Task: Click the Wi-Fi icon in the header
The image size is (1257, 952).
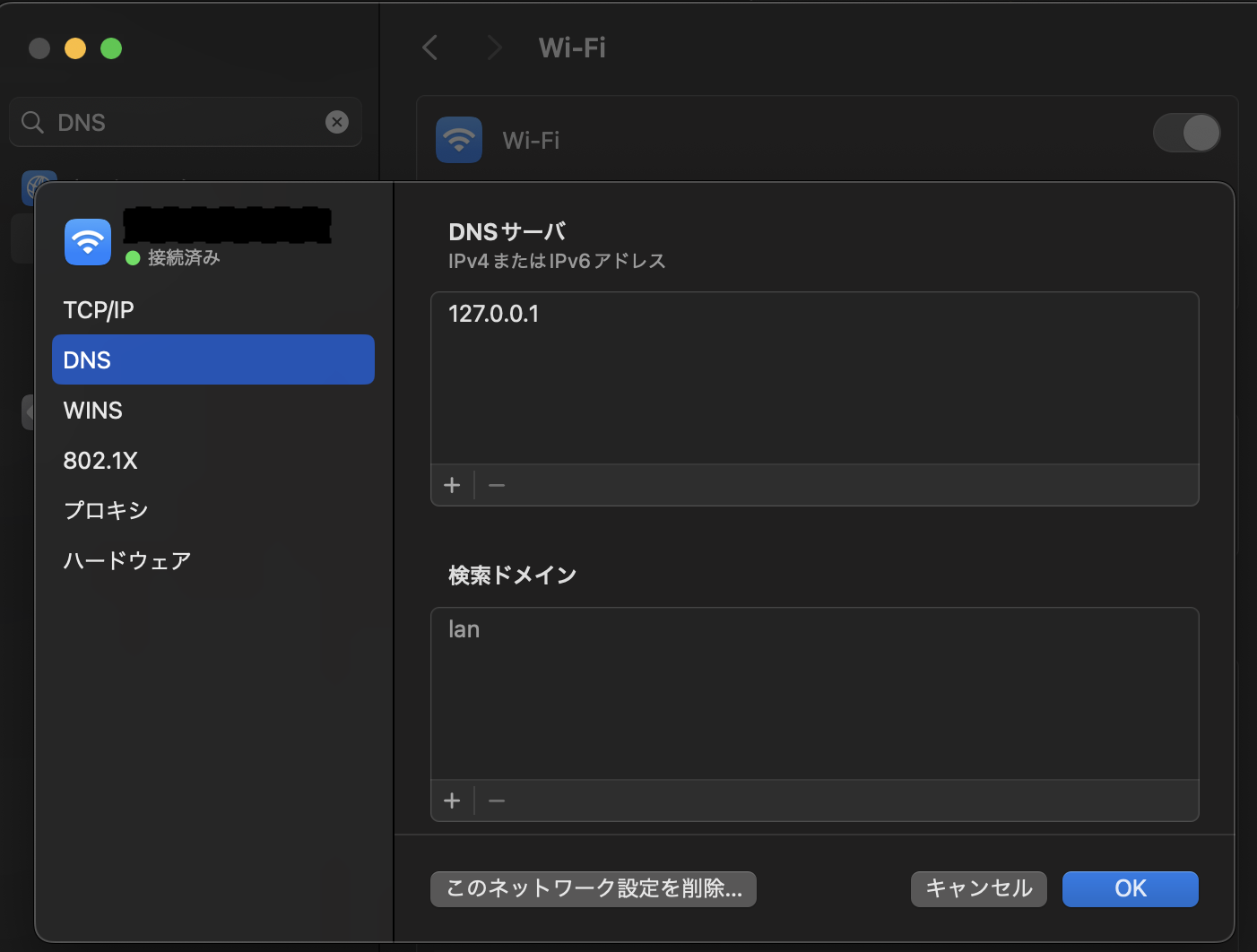Action: [458, 139]
